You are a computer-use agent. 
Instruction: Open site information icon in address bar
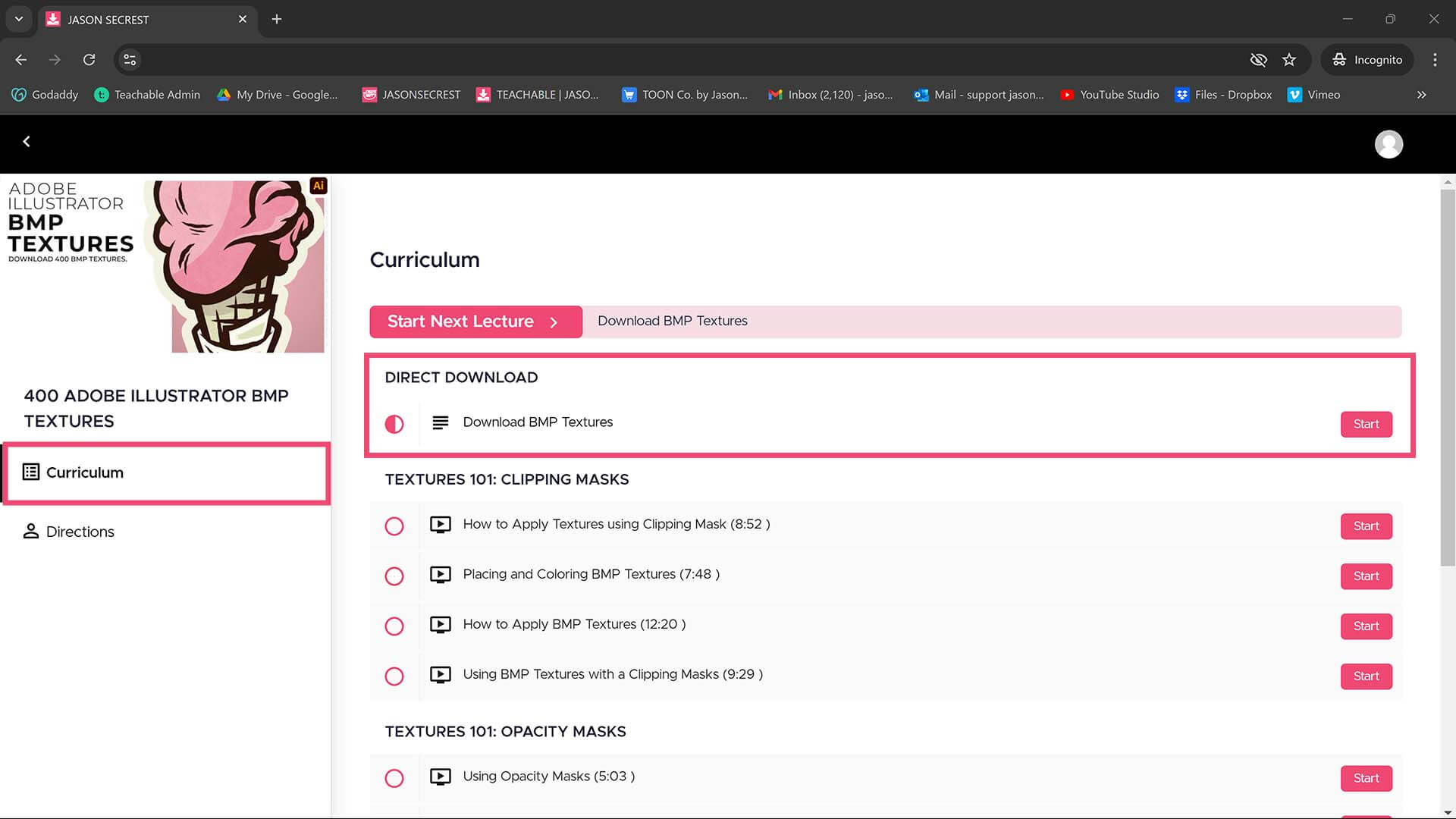click(130, 60)
